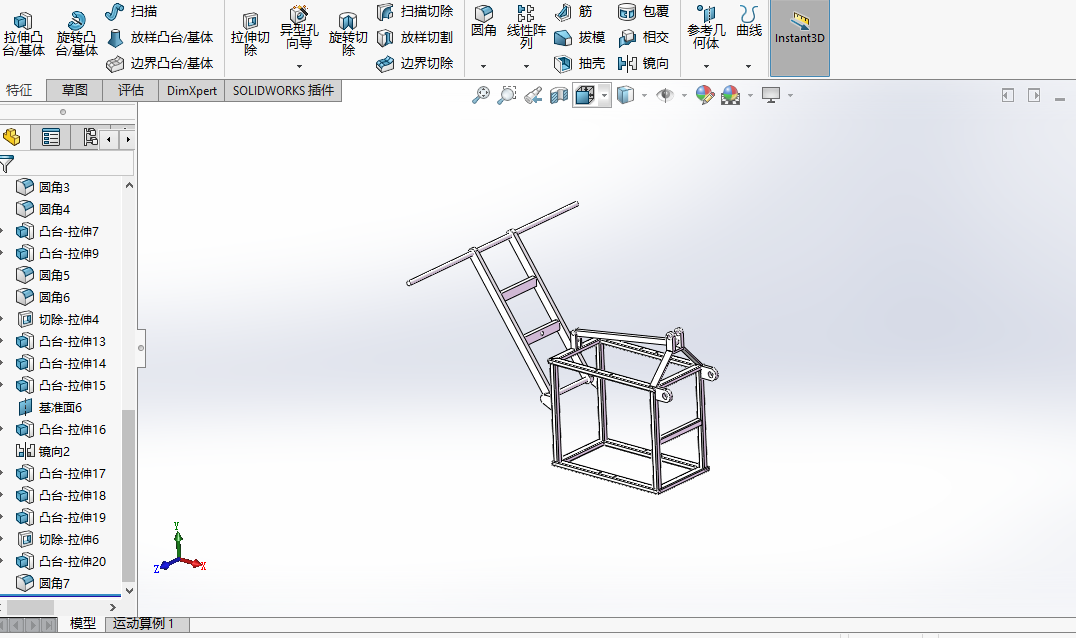Switch to the SOLIDWORKS 插件 tab
Screen dimensions: 1076x638
pos(283,91)
